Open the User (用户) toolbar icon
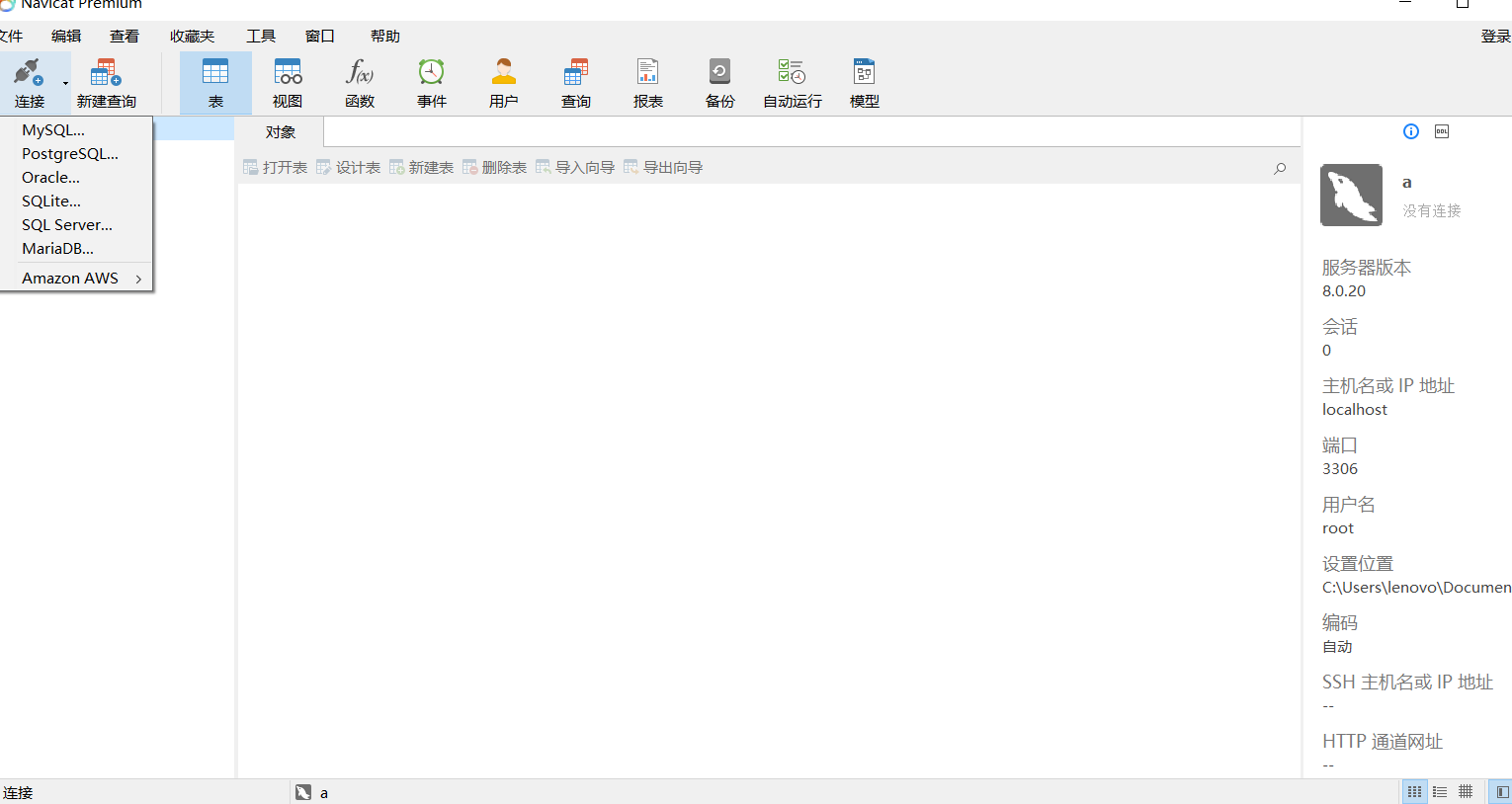This screenshot has height=804, width=1512. pos(504,72)
